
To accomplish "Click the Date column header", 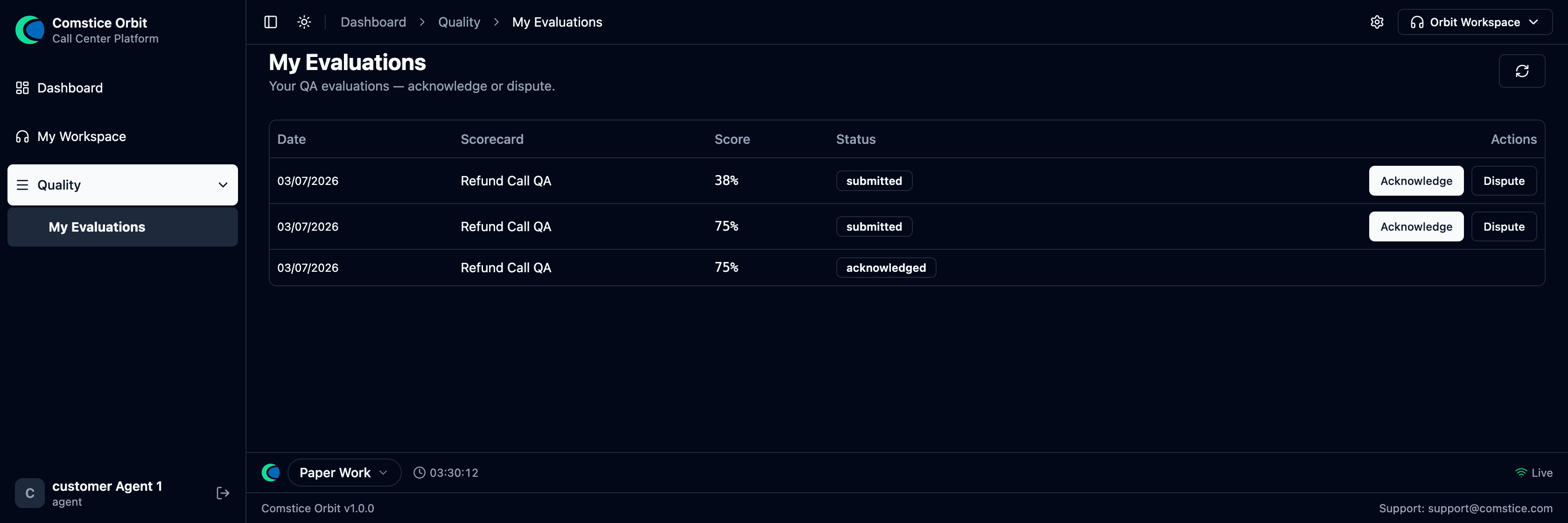I will [292, 139].
